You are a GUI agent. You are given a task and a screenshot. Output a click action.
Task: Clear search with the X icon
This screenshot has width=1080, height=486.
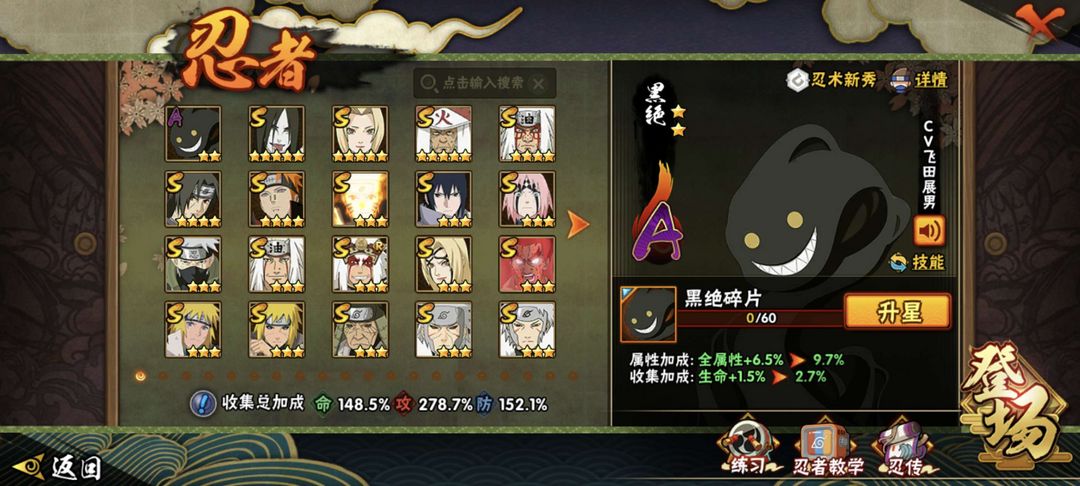[539, 83]
